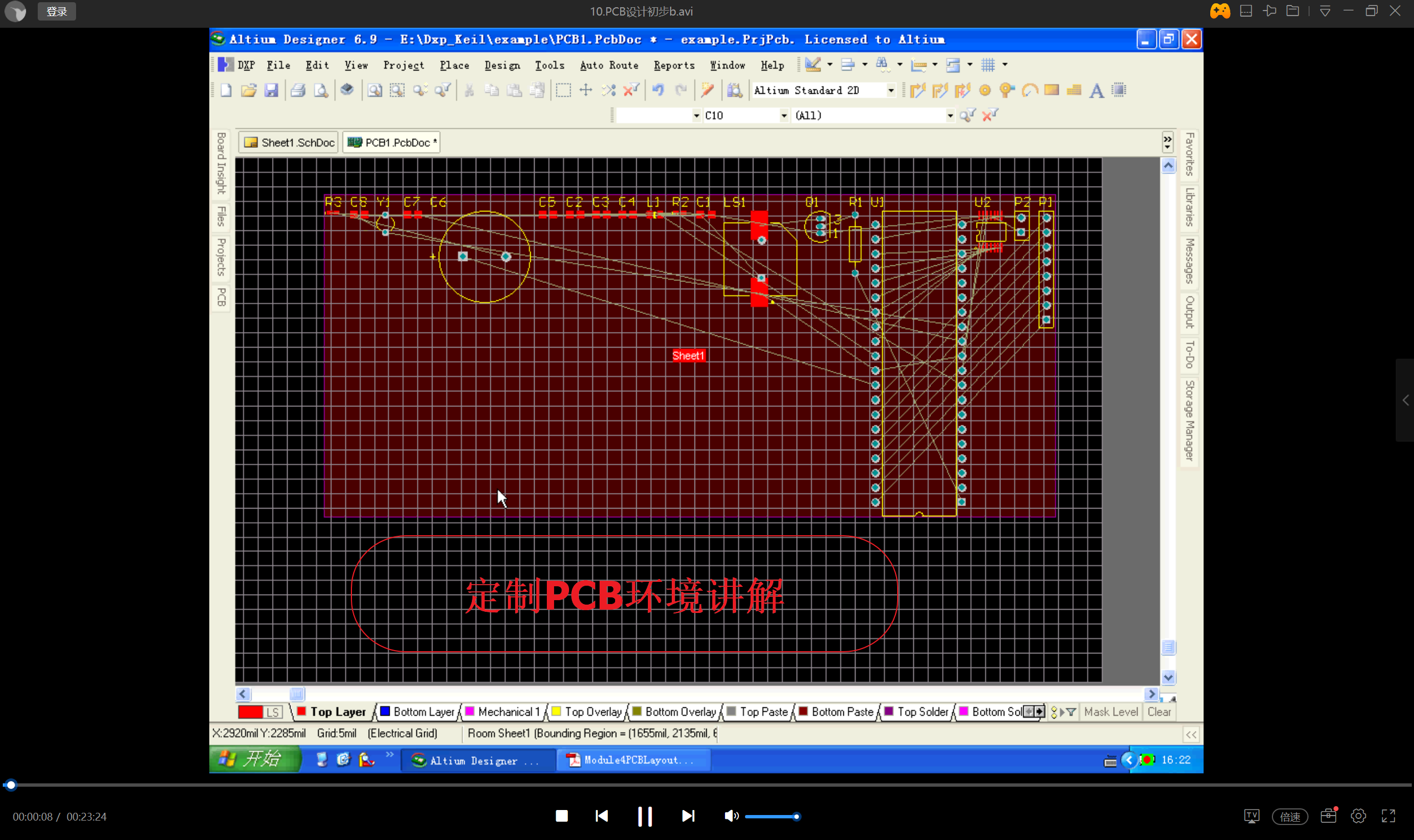Print the document using printer icon
The width and height of the screenshot is (1414, 840).
click(x=298, y=90)
